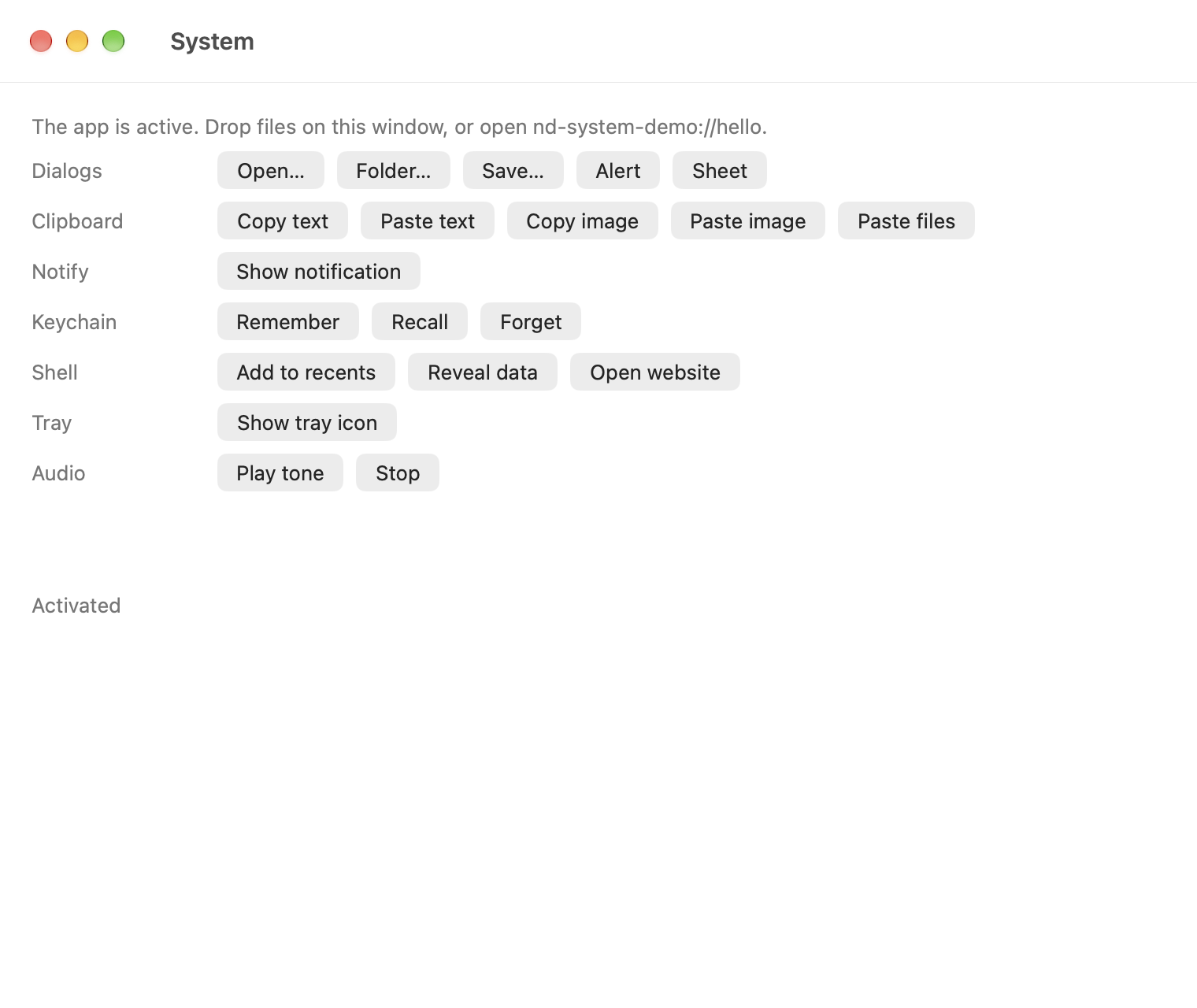Click the Keychain row label
This screenshot has height=1008, width=1197.
tap(74, 322)
